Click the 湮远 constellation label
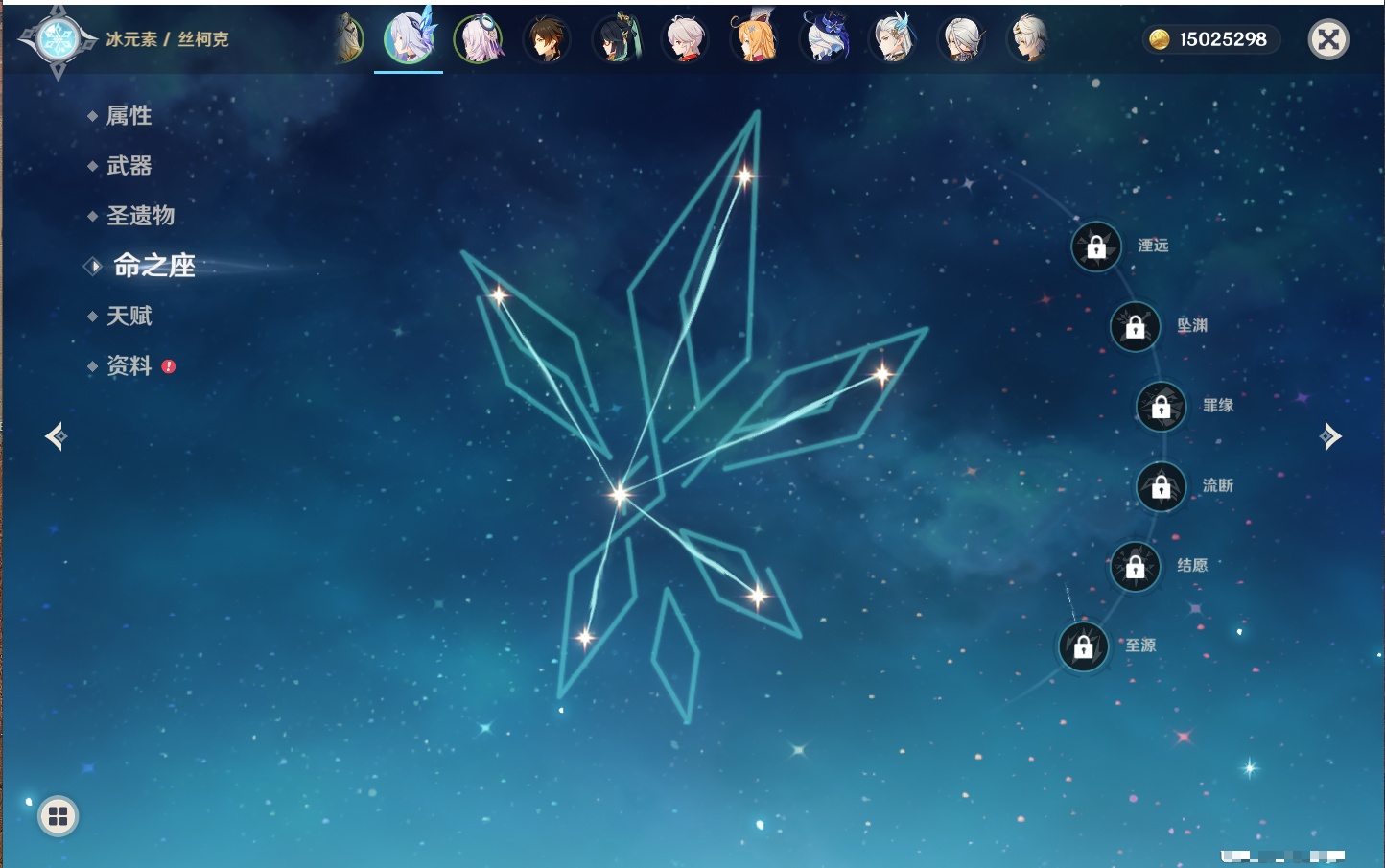The image size is (1385, 868). tap(1153, 246)
